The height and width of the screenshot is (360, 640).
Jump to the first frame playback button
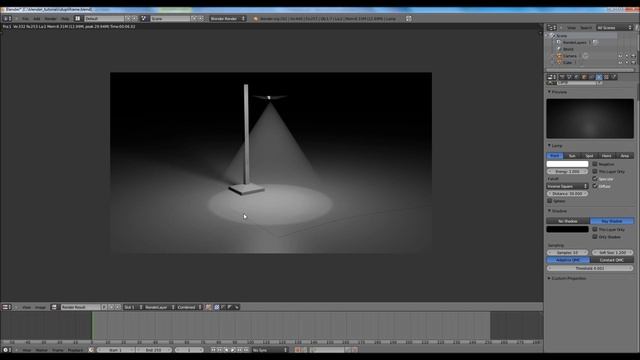213,350
